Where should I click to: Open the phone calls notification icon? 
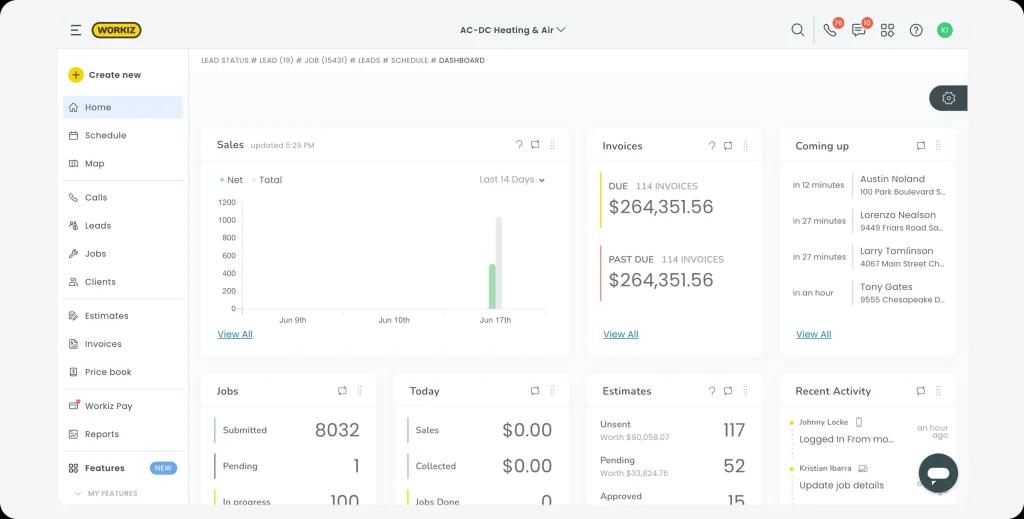[830, 30]
